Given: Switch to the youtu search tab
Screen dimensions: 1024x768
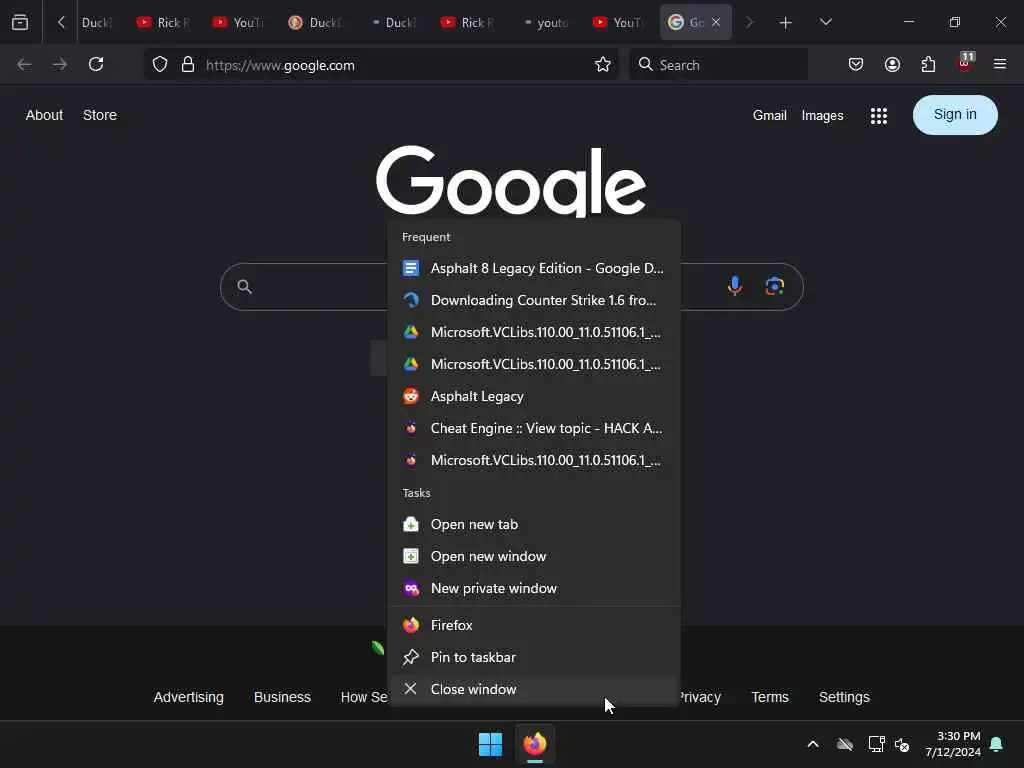Looking at the screenshot, I should coord(546,23).
